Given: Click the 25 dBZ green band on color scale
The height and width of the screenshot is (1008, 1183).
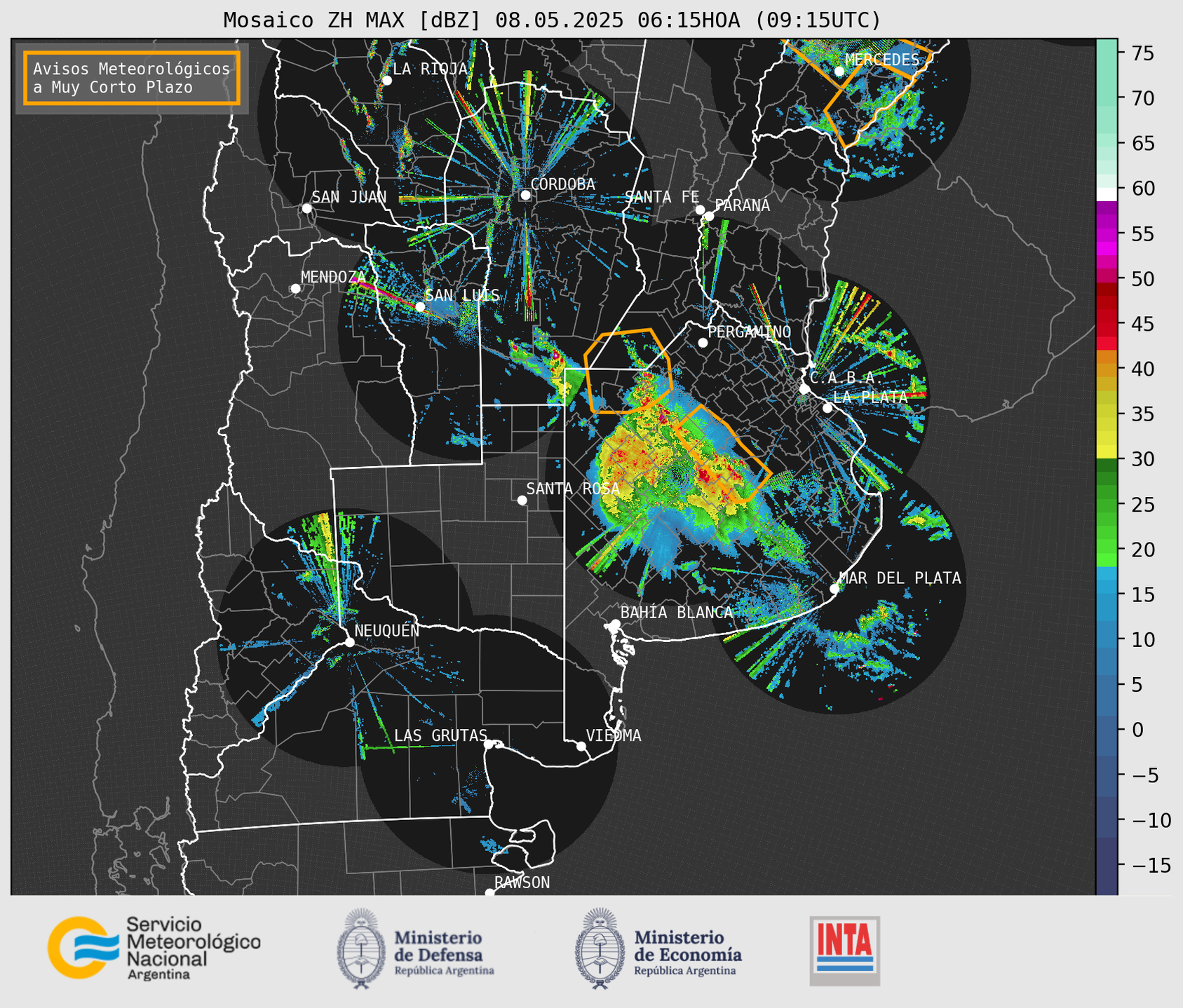Looking at the screenshot, I should pos(1107,504).
